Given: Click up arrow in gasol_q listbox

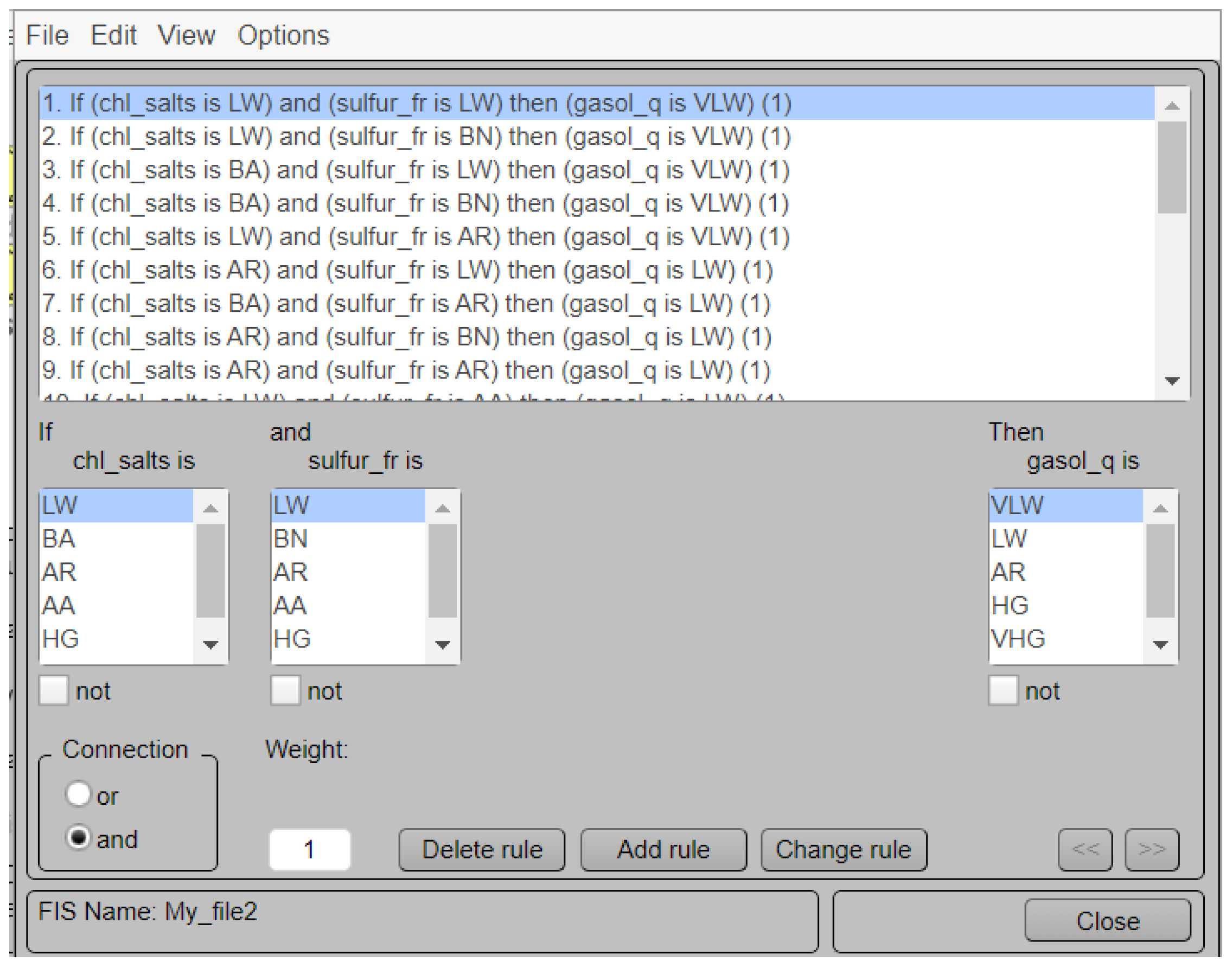Looking at the screenshot, I should tap(1160, 508).
